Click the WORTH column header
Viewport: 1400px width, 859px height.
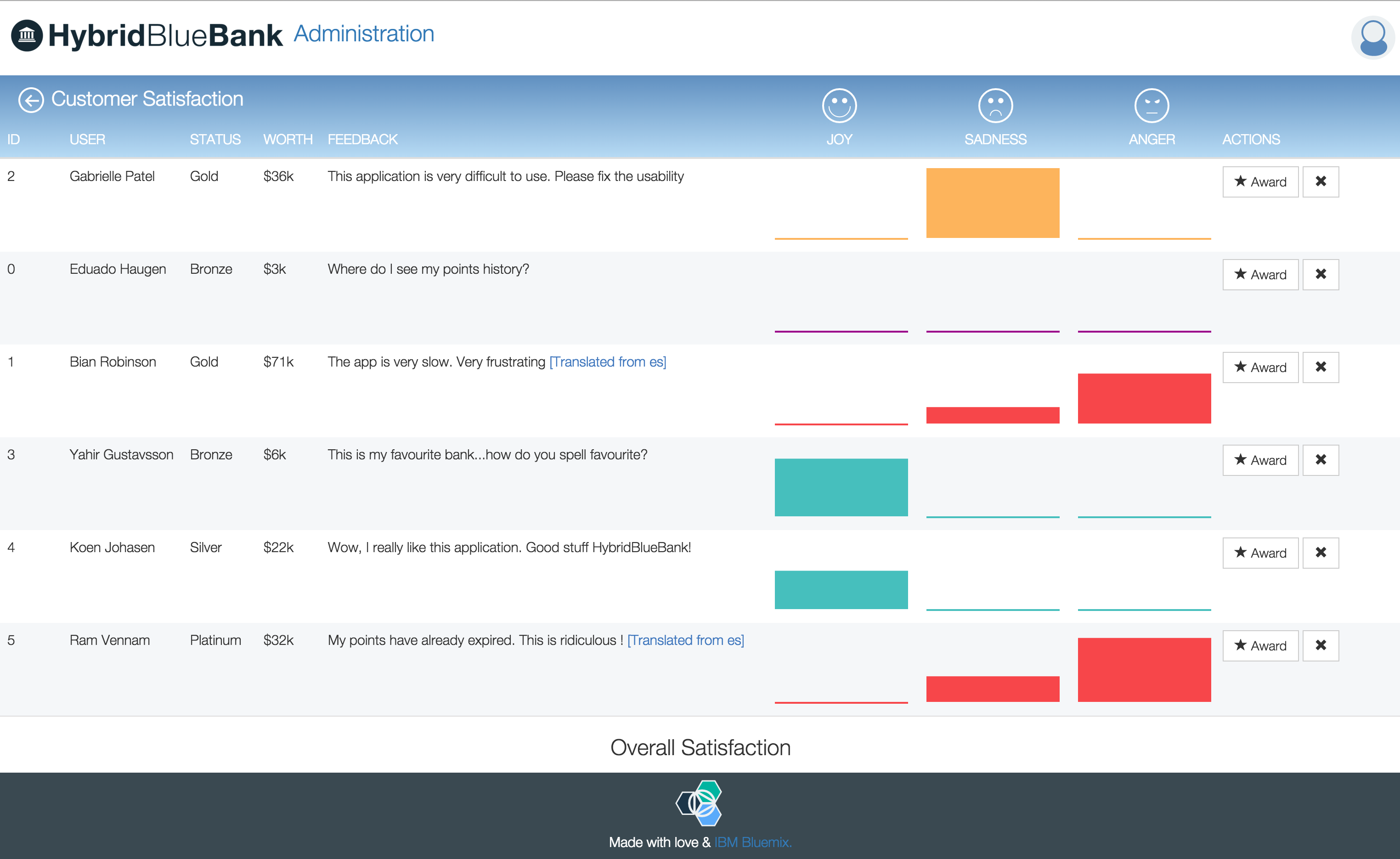pos(288,139)
